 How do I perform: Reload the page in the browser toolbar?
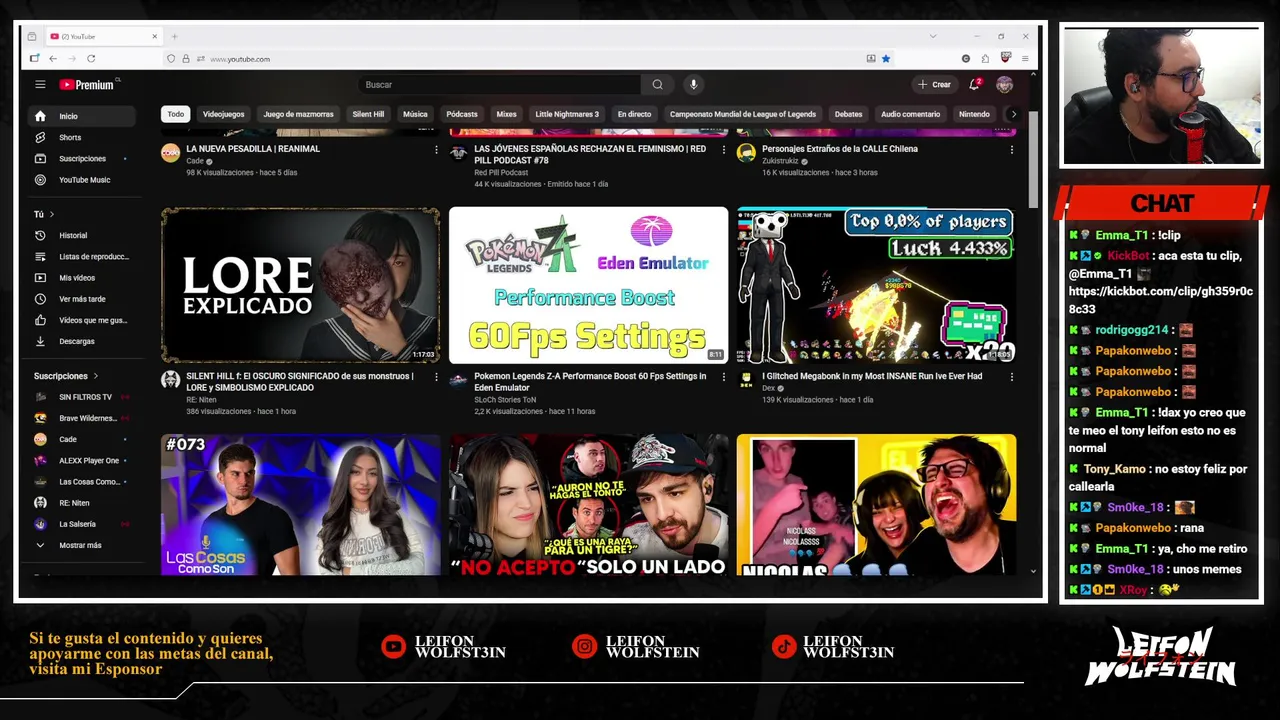[x=90, y=59]
